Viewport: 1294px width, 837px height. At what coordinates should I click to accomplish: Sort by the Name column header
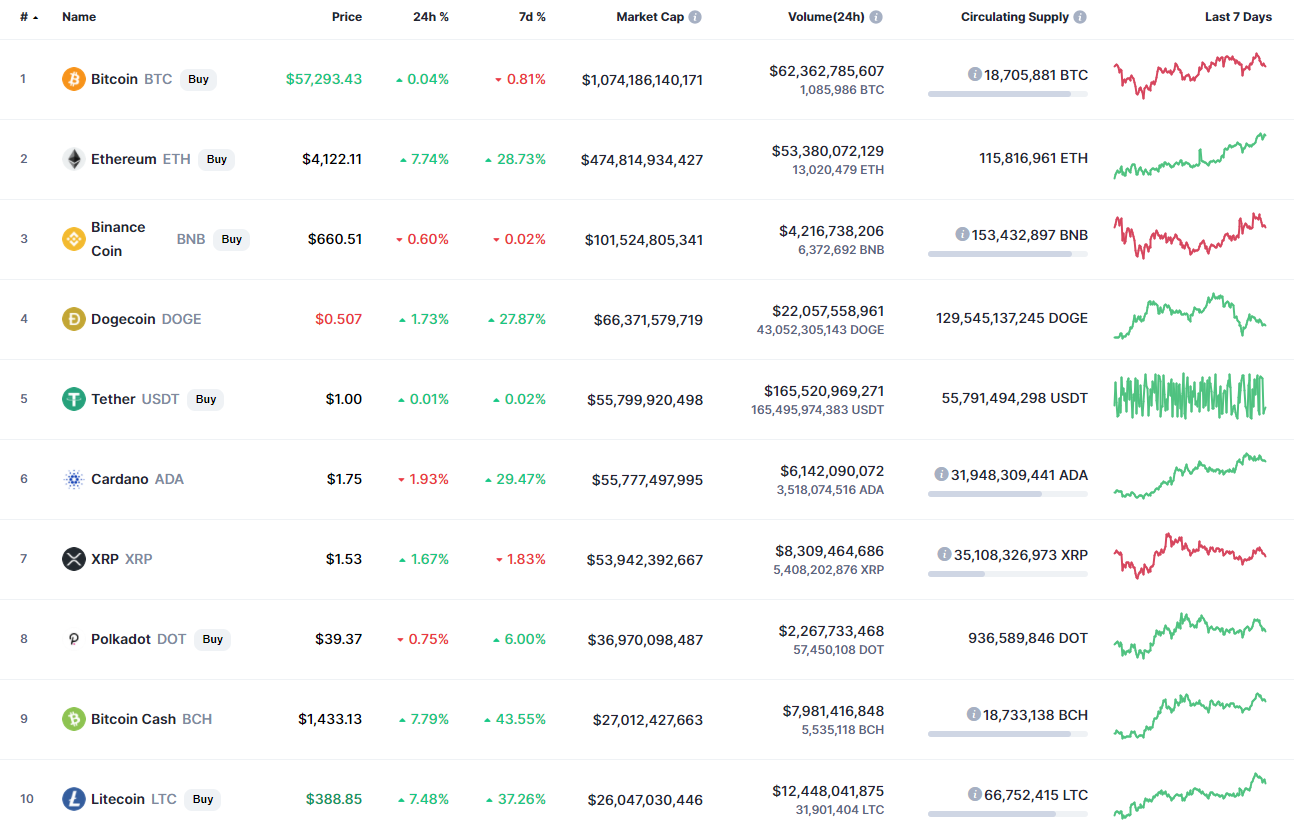coord(79,17)
